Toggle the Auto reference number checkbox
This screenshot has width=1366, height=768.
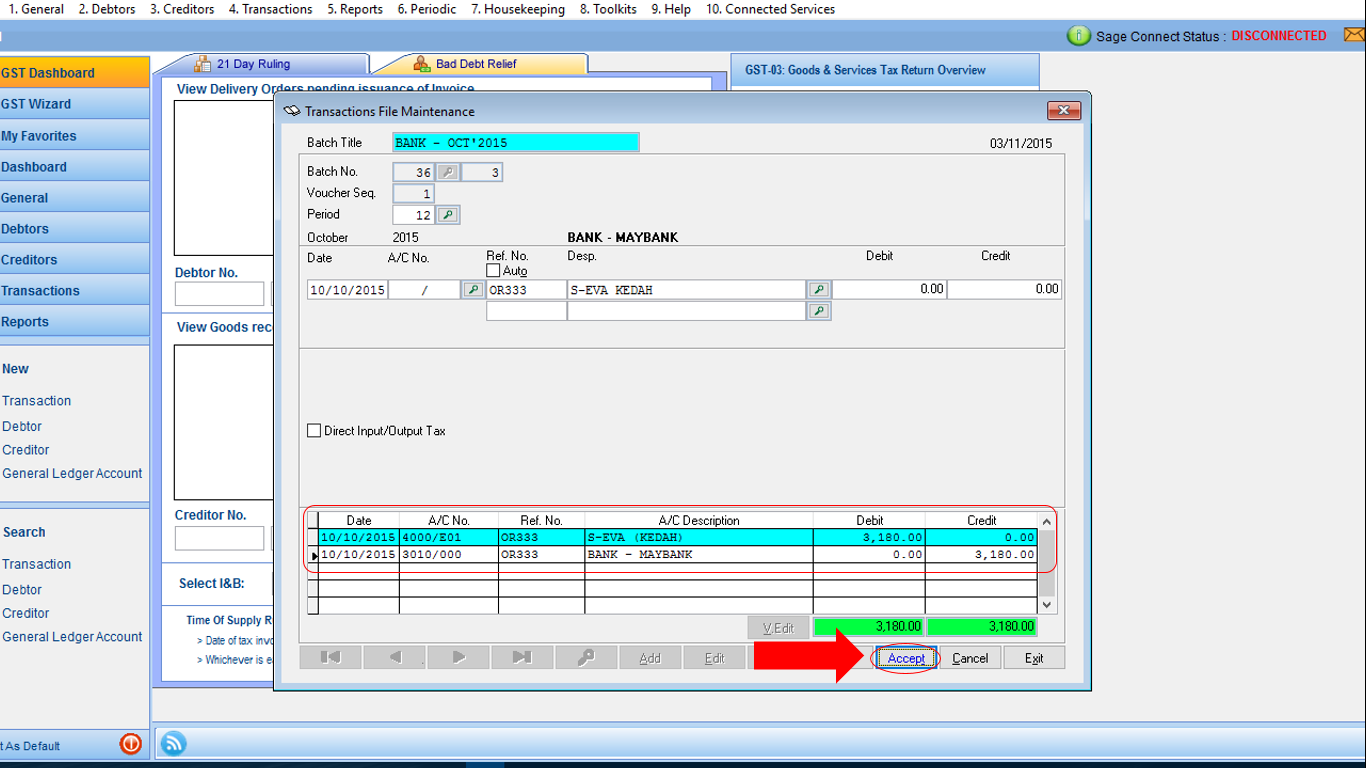(493, 271)
